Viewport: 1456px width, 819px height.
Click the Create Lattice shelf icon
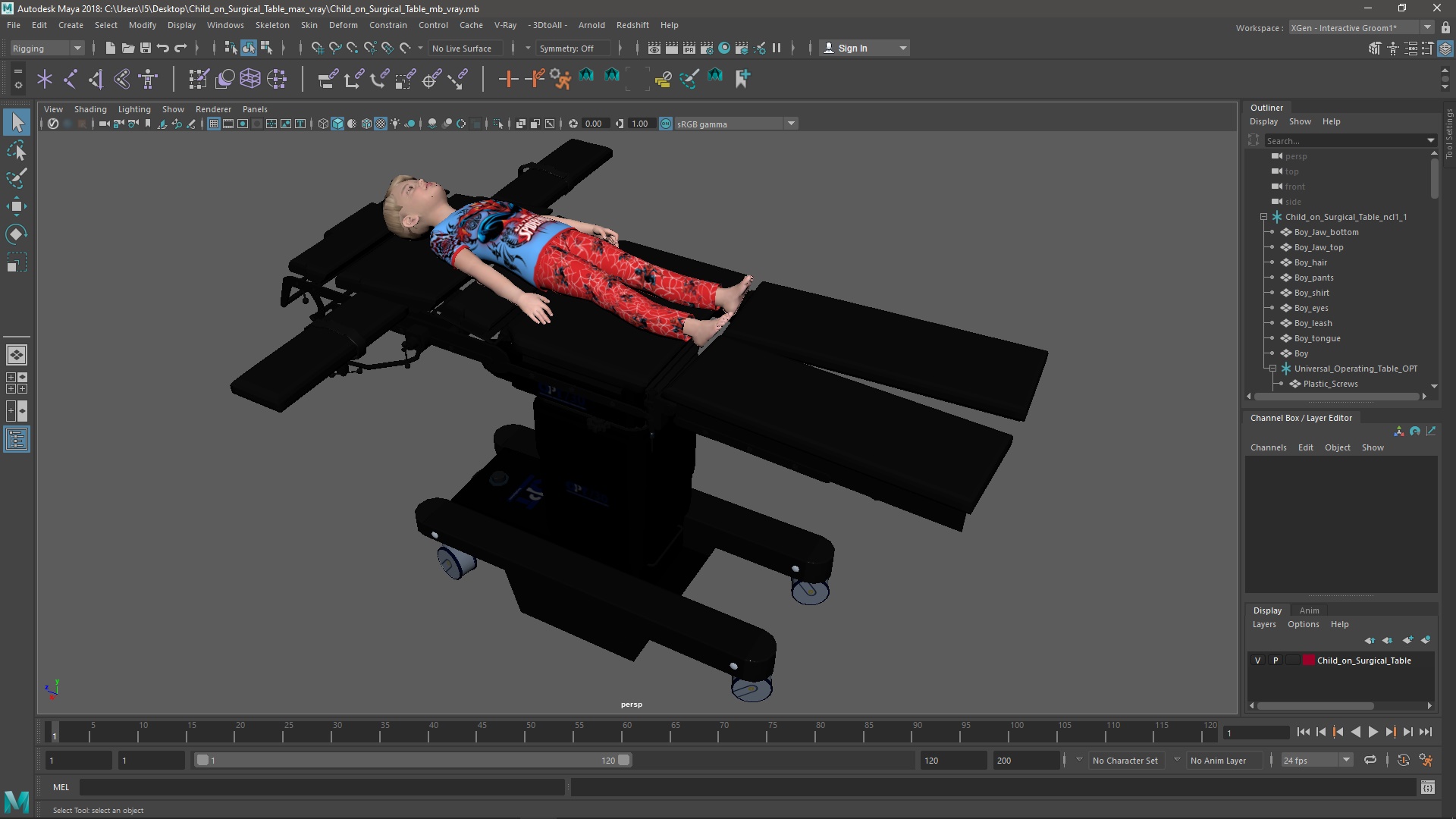point(250,78)
